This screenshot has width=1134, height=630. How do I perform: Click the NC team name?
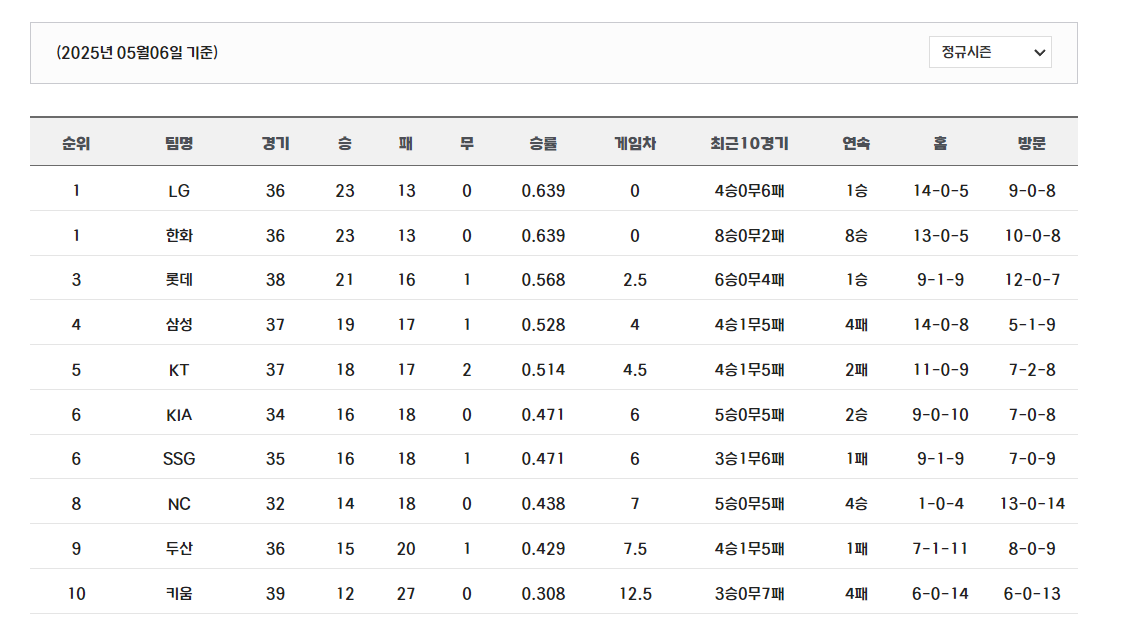pyautogui.click(x=179, y=503)
